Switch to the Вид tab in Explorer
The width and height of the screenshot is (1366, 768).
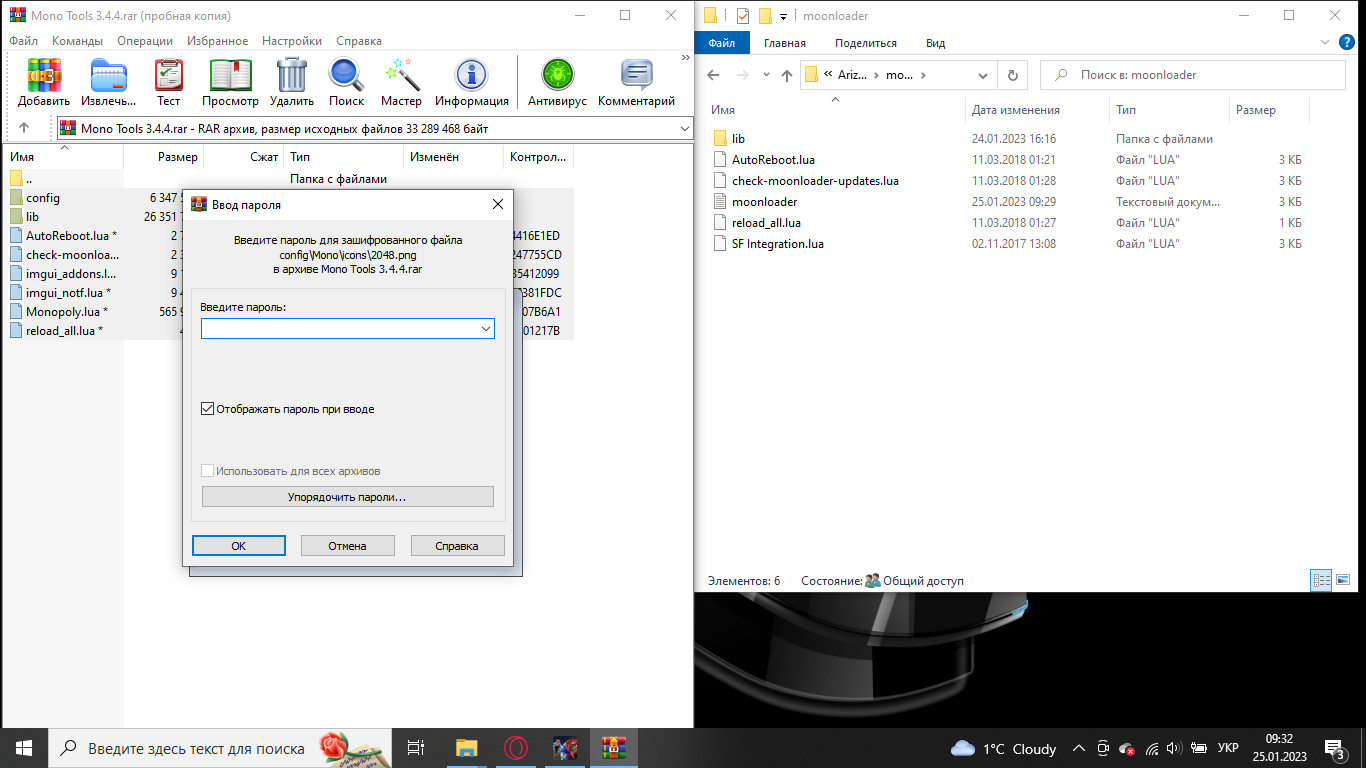(935, 43)
